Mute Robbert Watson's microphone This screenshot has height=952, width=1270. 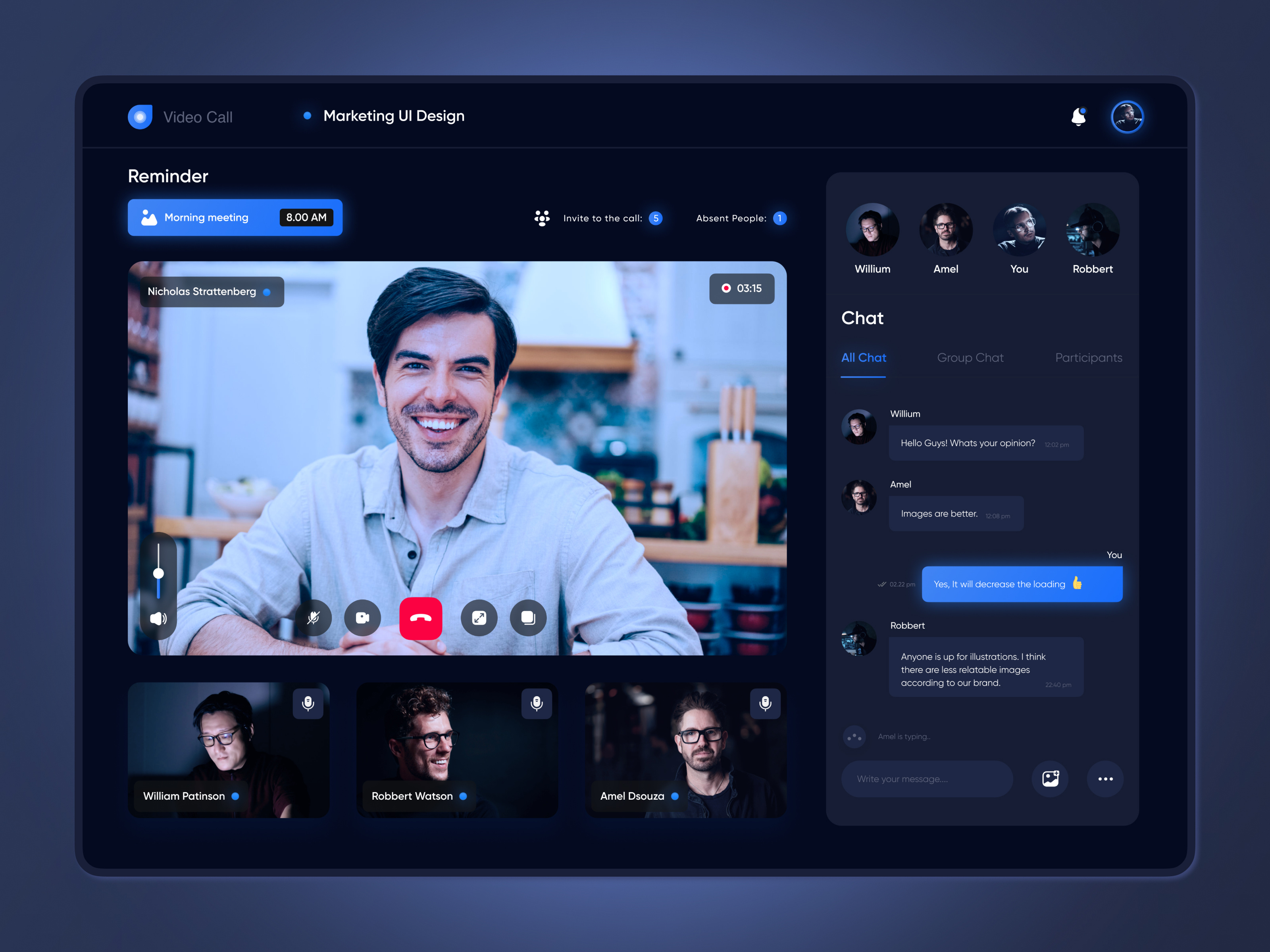click(x=537, y=704)
